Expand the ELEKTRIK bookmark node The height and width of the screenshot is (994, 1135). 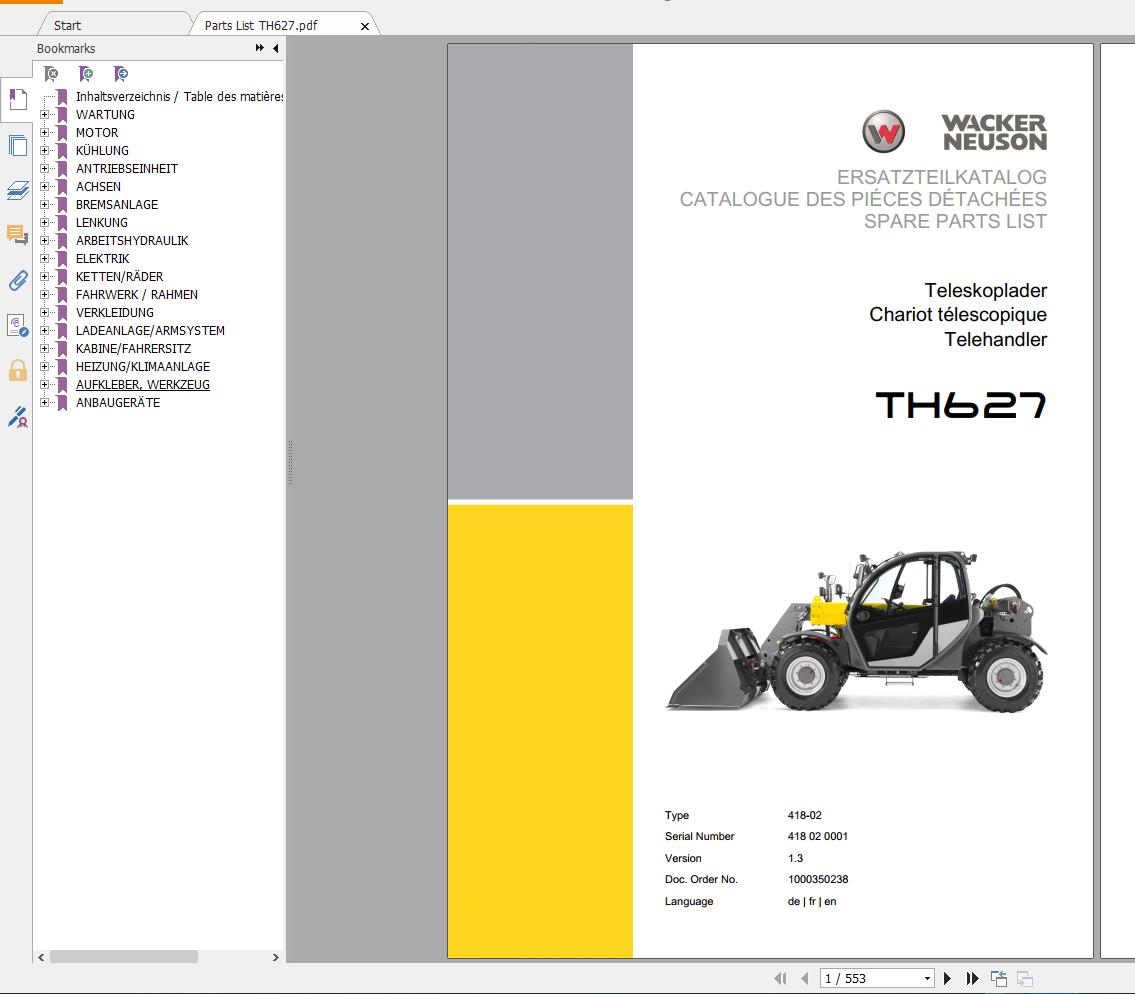(43, 258)
